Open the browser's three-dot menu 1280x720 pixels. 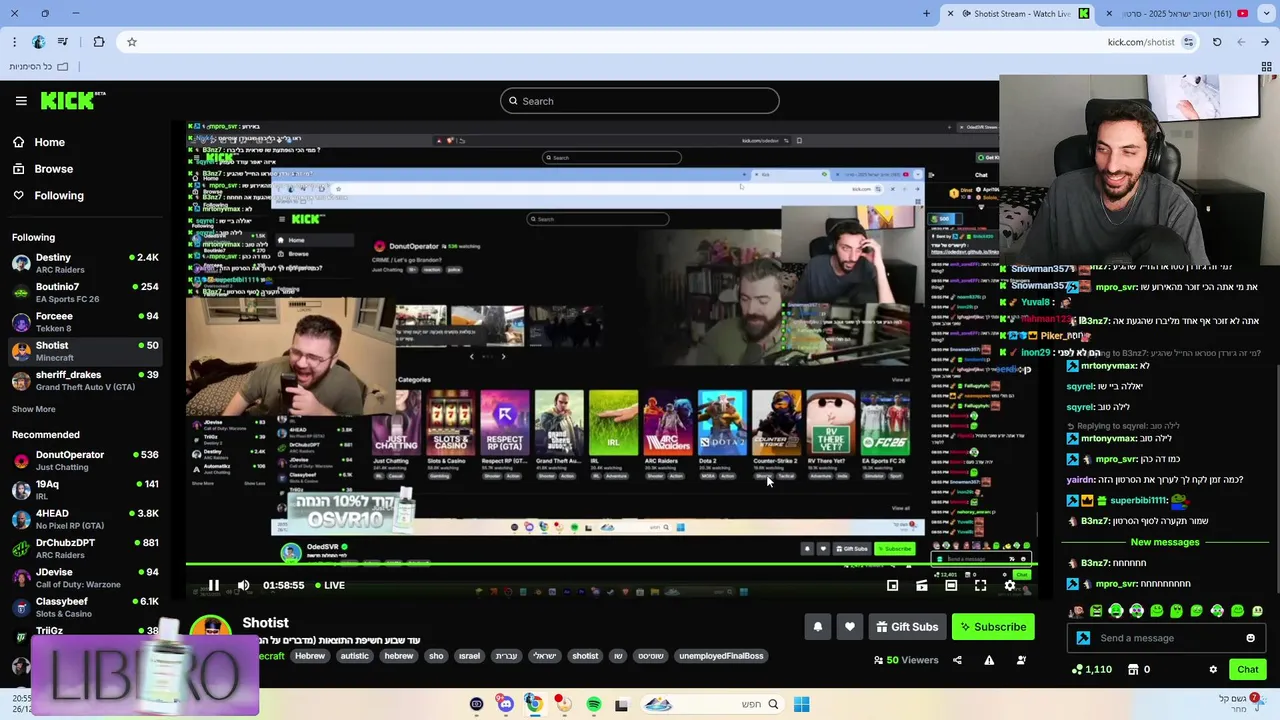tap(14, 42)
